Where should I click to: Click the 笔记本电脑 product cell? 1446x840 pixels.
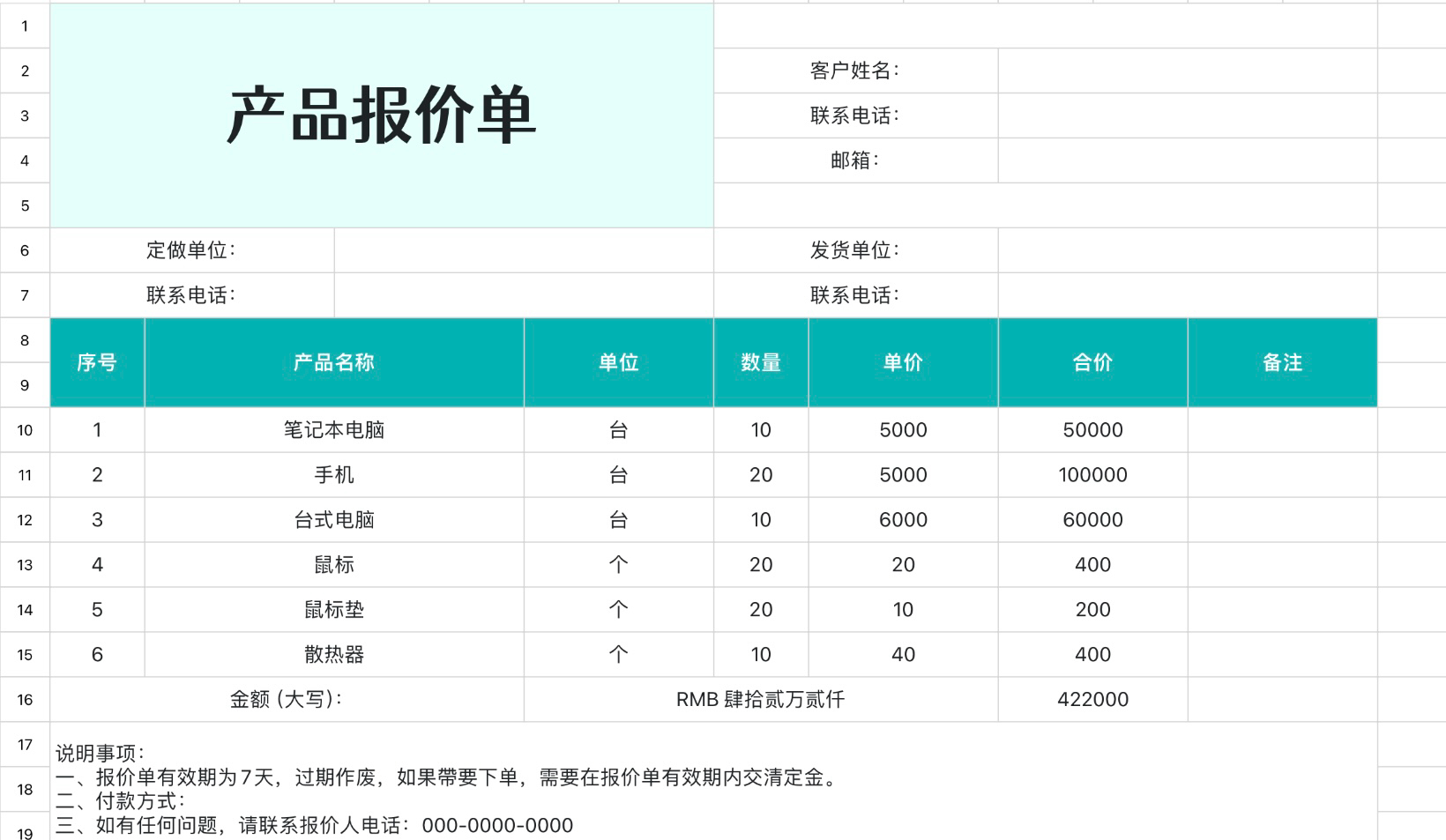point(334,430)
